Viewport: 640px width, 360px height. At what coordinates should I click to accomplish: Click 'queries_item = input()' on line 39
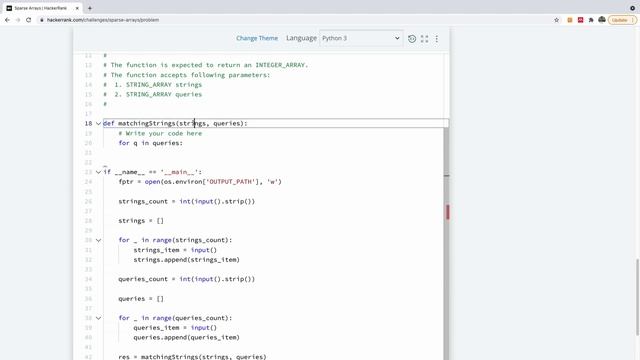pos(175,328)
